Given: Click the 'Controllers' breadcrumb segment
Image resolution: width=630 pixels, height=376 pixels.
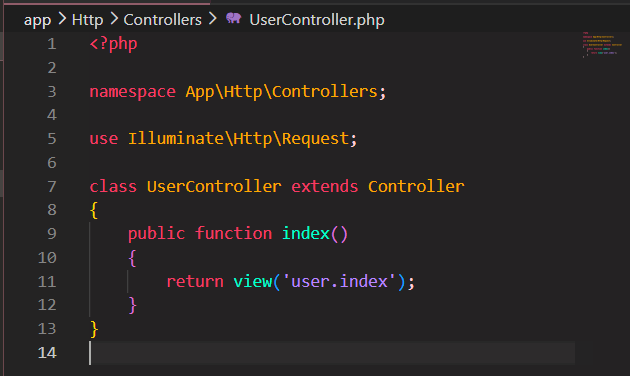Looking at the screenshot, I should pyautogui.click(x=162, y=20).
